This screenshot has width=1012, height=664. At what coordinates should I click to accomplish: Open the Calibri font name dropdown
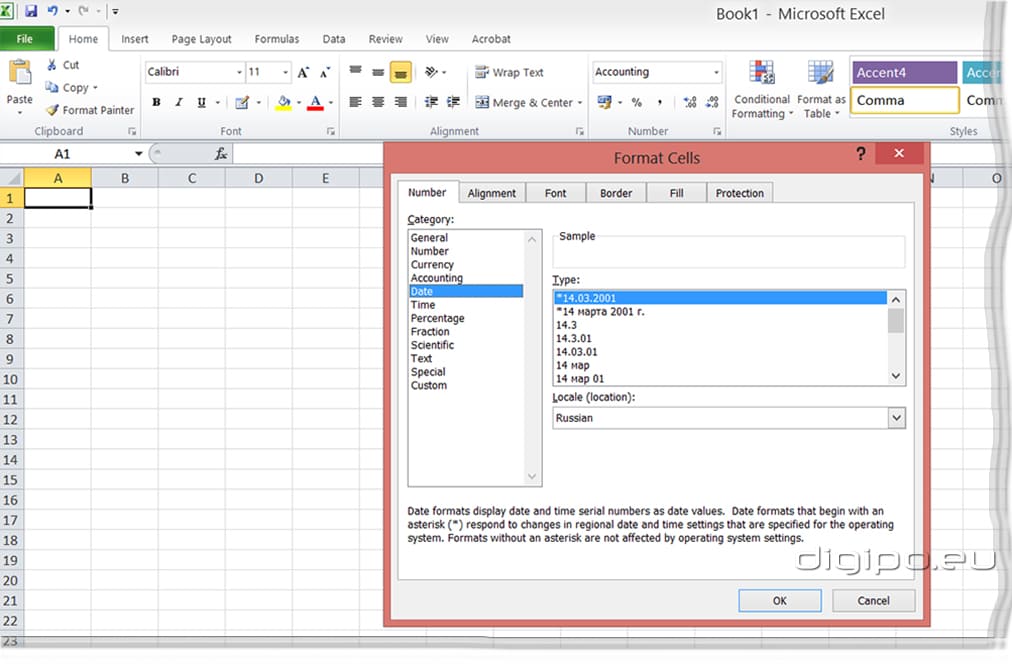(239, 72)
